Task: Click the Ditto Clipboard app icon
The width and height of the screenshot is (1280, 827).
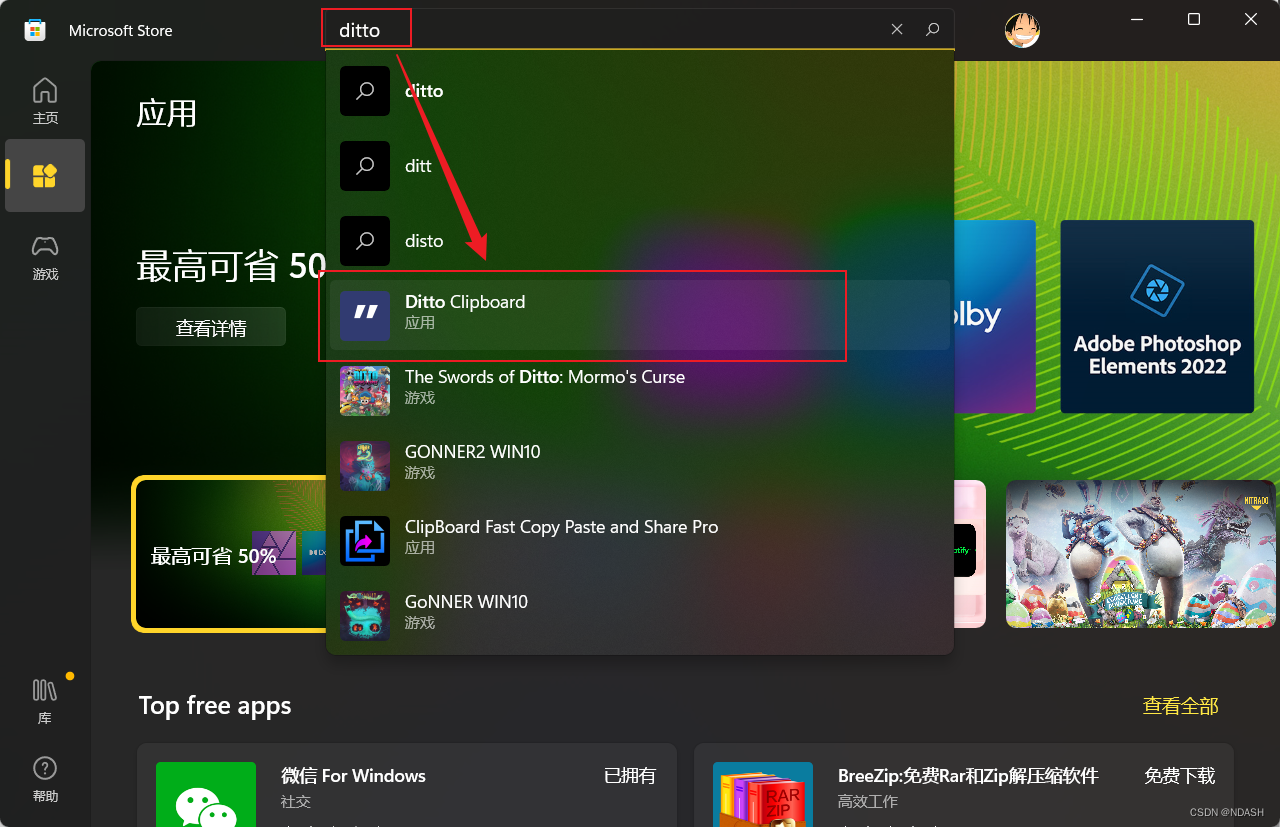Action: pos(365,316)
